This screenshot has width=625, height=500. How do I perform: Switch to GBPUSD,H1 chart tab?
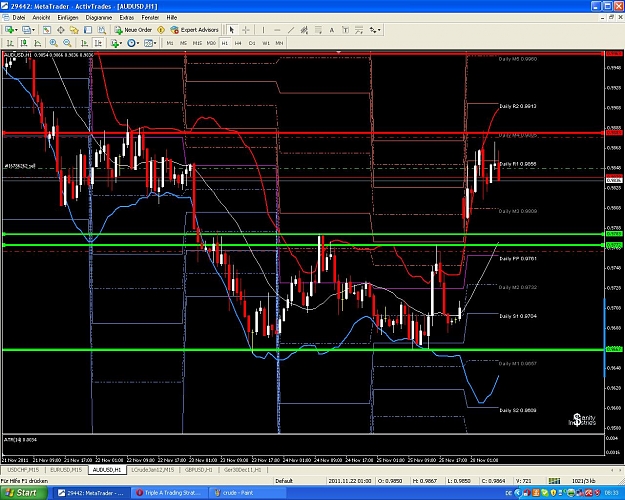click(199, 470)
